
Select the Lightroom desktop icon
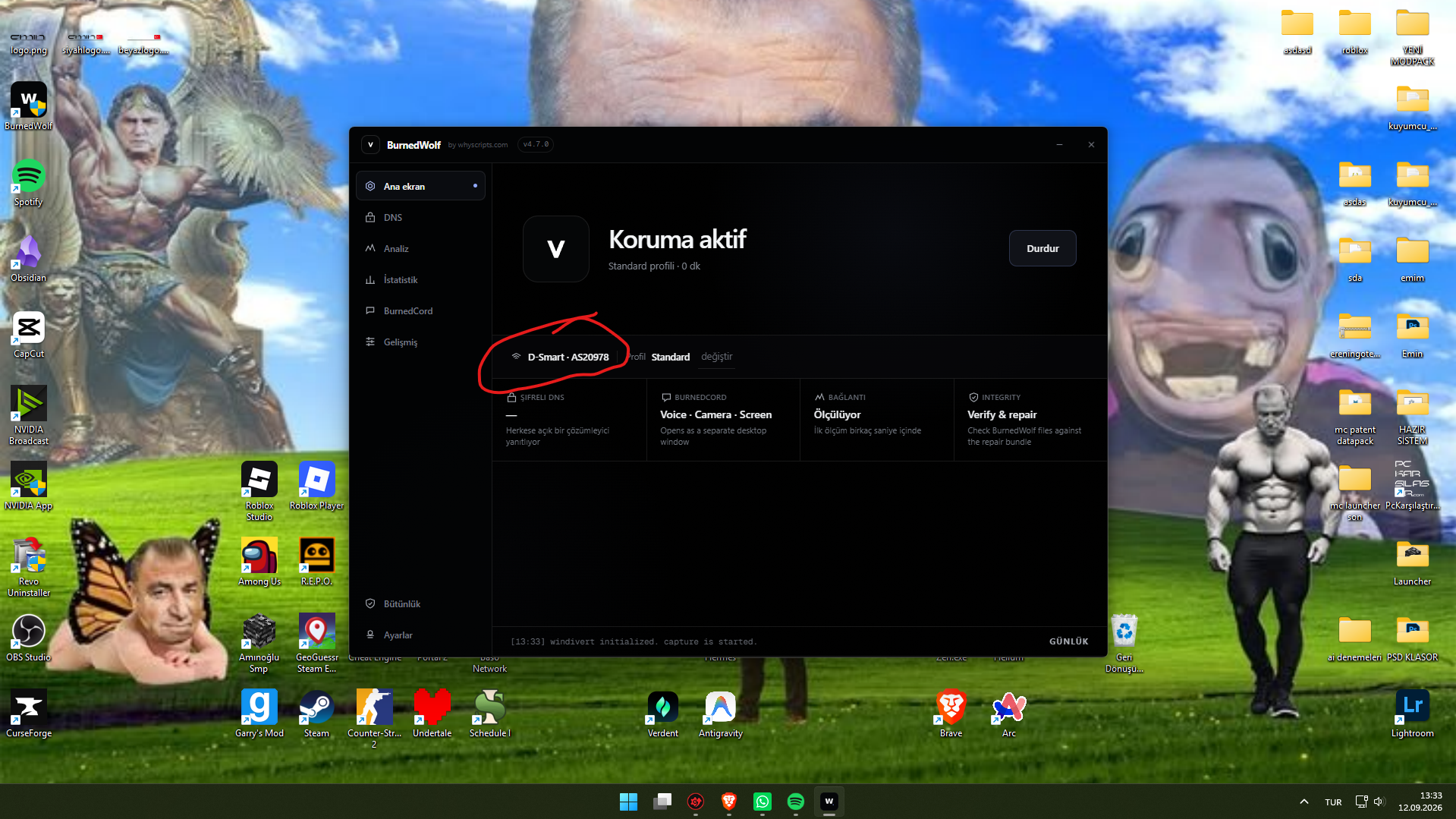[1413, 713]
